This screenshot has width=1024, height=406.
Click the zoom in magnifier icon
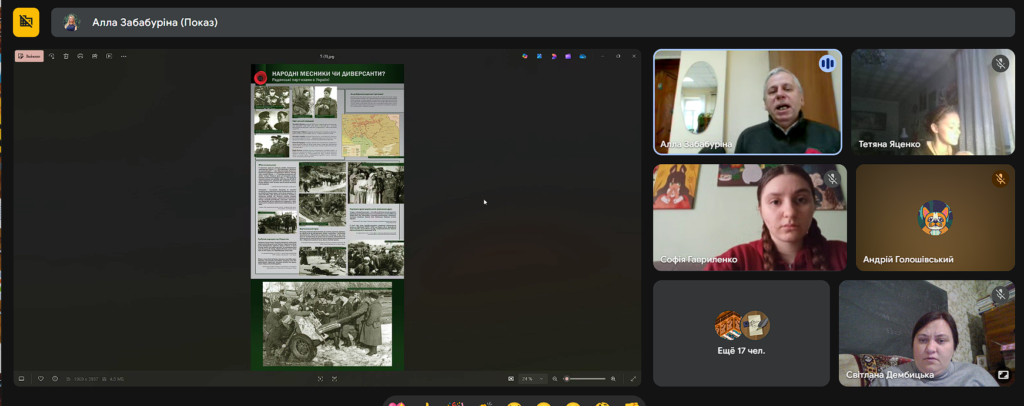(x=616, y=379)
